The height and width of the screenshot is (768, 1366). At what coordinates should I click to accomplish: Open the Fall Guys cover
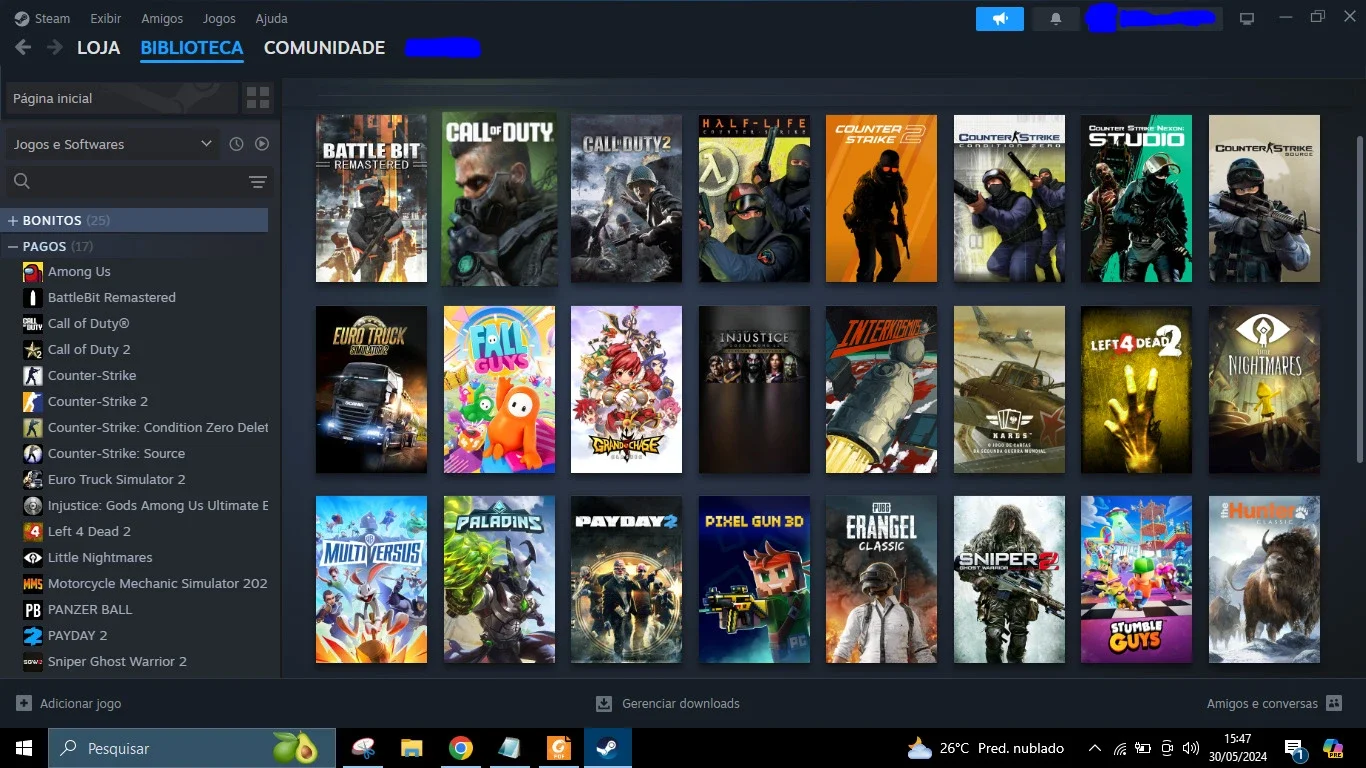499,389
